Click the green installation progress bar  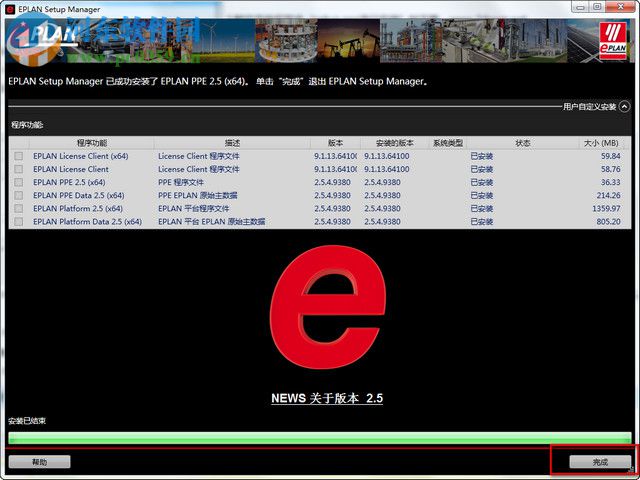[320, 438]
